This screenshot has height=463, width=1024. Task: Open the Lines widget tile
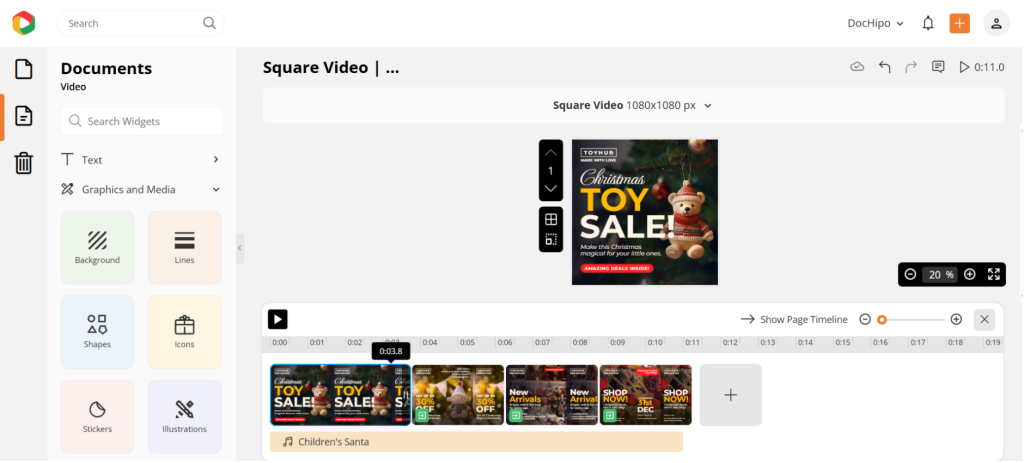(184, 247)
